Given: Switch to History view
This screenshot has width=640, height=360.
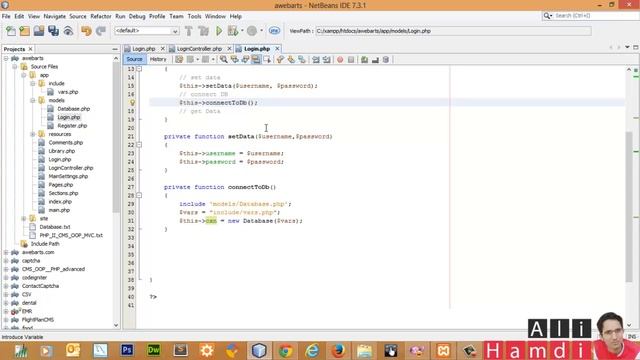Looking at the screenshot, I should [158, 60].
